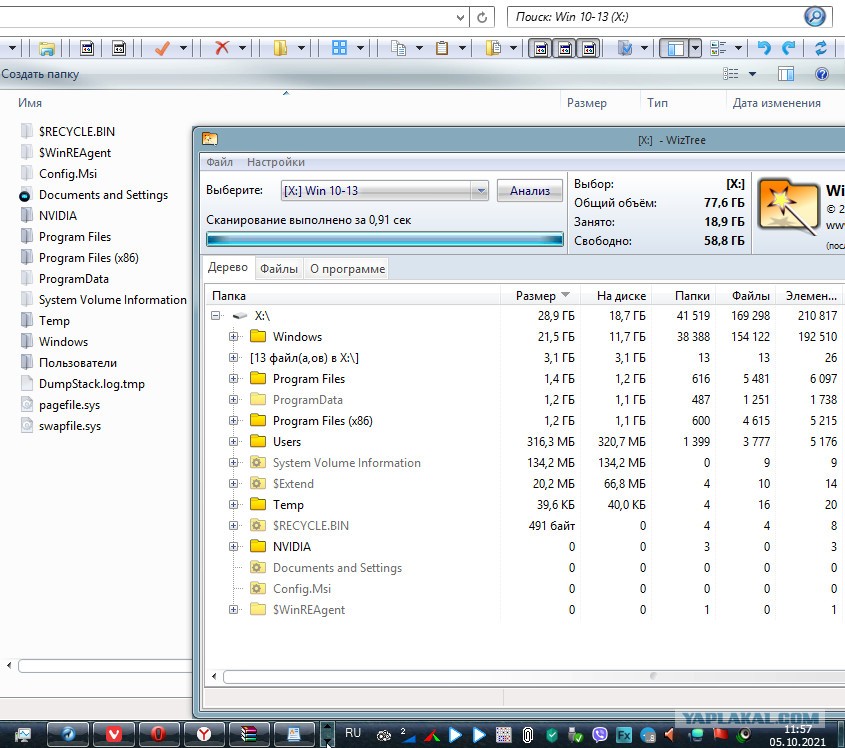Toggle last of three grouped window-view buttons
Viewport: 845px width, 748px height.
589,49
